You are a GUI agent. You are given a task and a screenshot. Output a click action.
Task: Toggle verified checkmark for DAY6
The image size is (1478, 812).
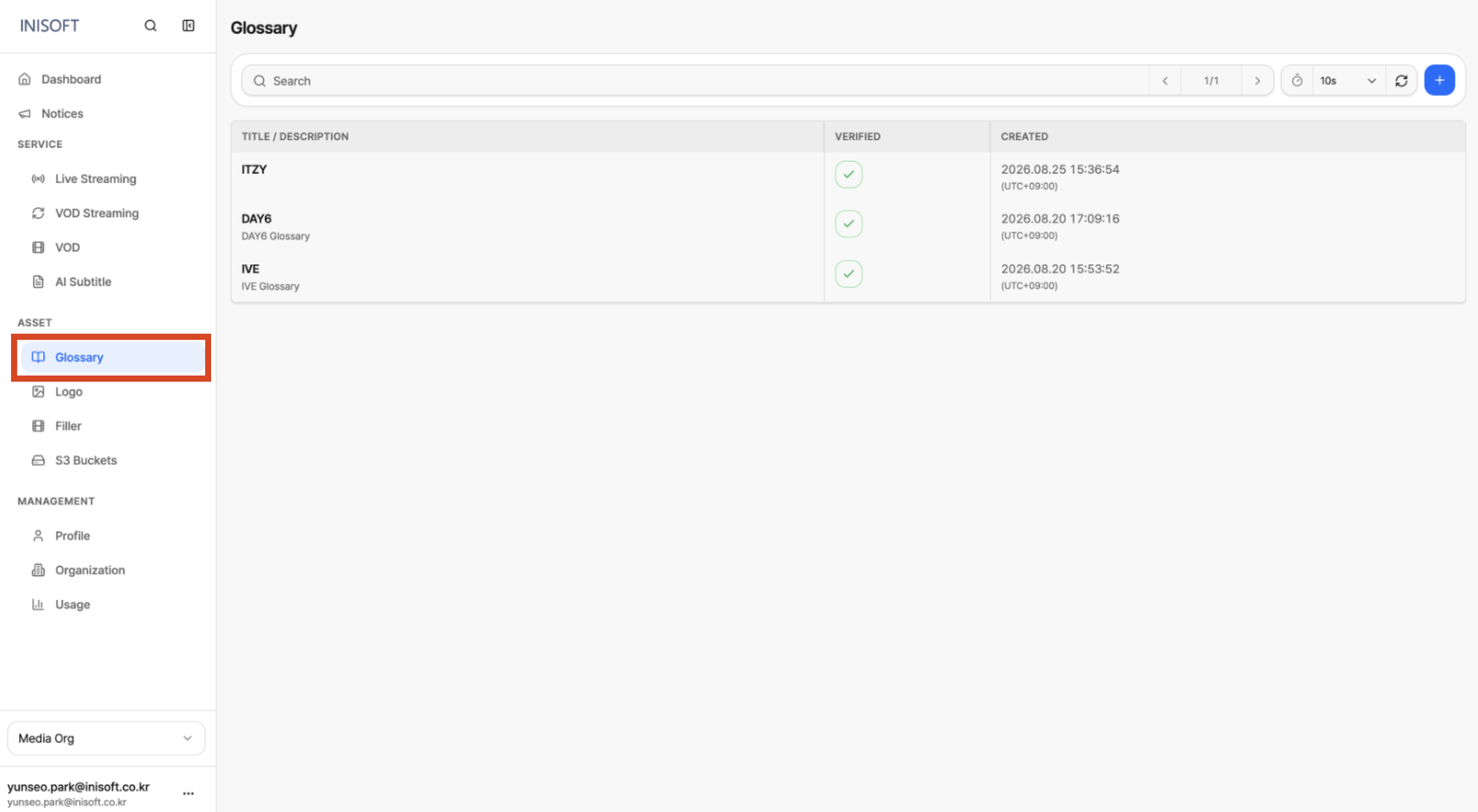pos(848,224)
